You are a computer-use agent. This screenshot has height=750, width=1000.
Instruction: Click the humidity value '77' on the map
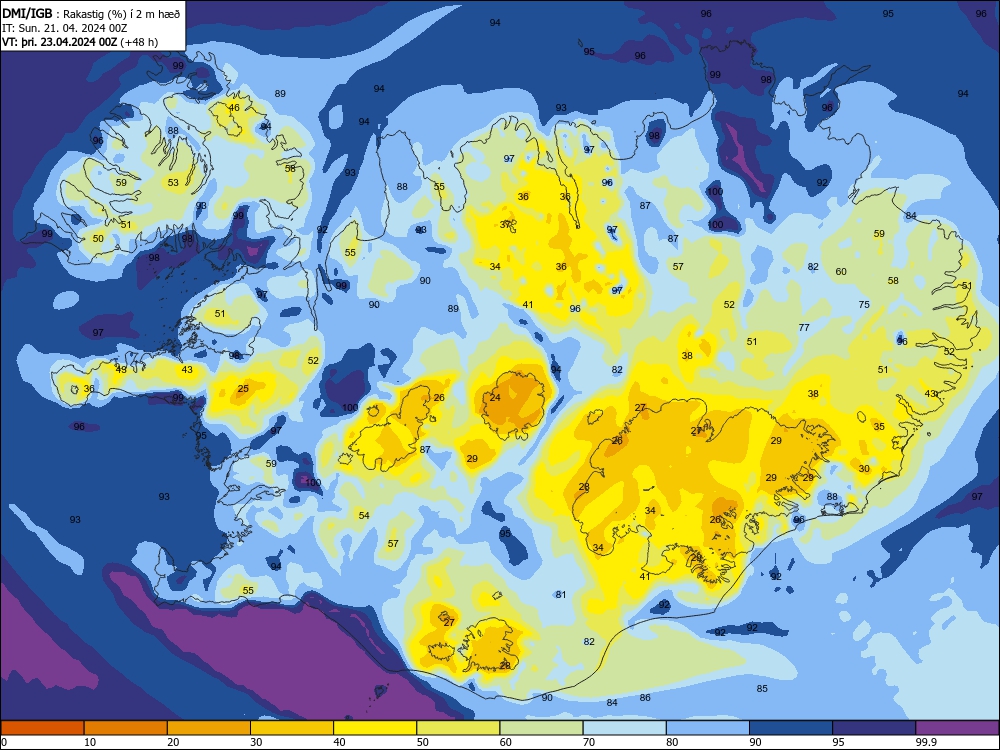tap(804, 328)
